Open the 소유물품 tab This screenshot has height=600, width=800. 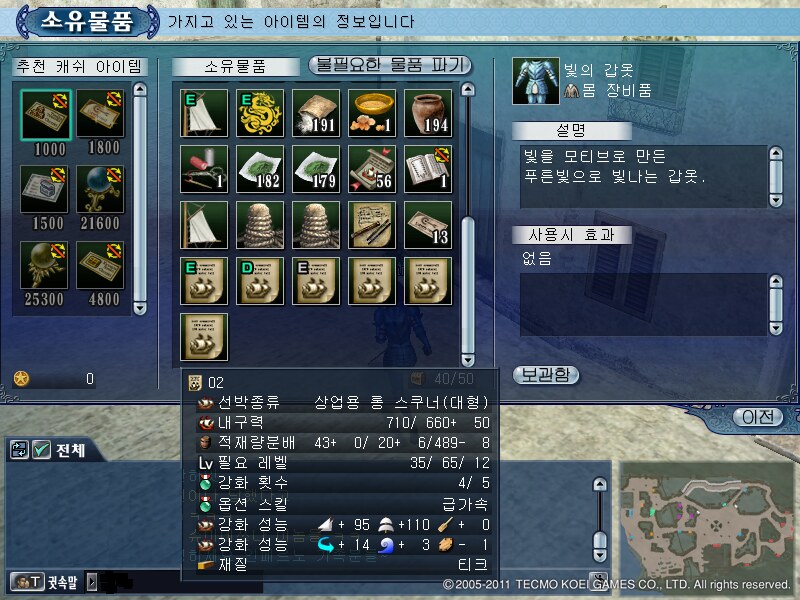pos(235,66)
